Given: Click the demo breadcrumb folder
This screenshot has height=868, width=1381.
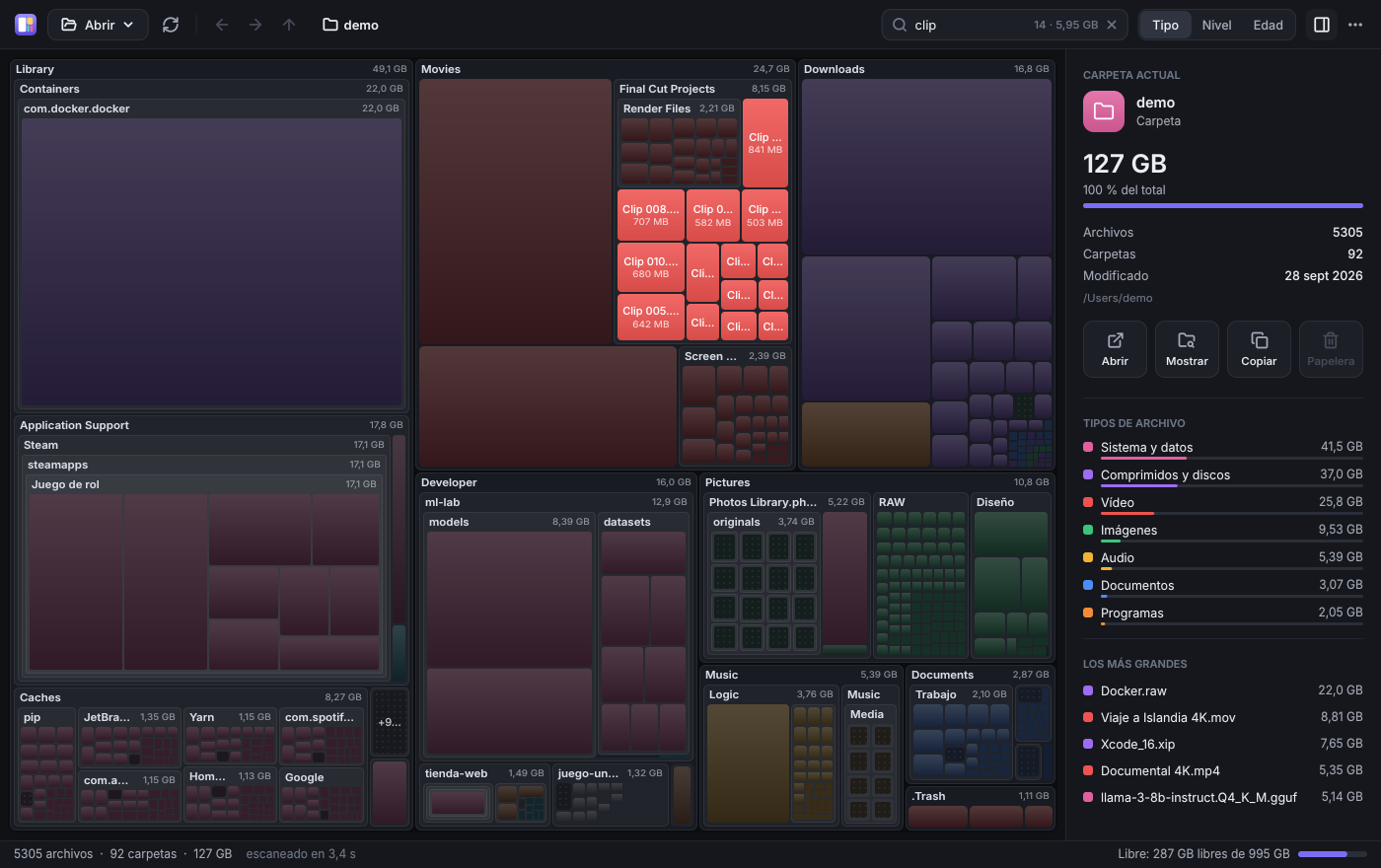Looking at the screenshot, I should 350,25.
